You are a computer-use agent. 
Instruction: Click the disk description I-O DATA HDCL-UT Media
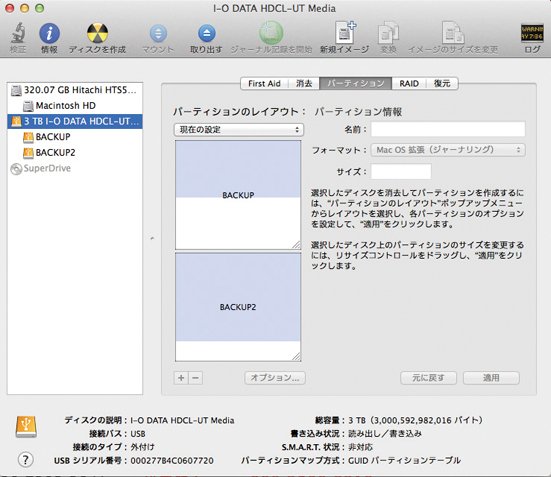pos(182,420)
